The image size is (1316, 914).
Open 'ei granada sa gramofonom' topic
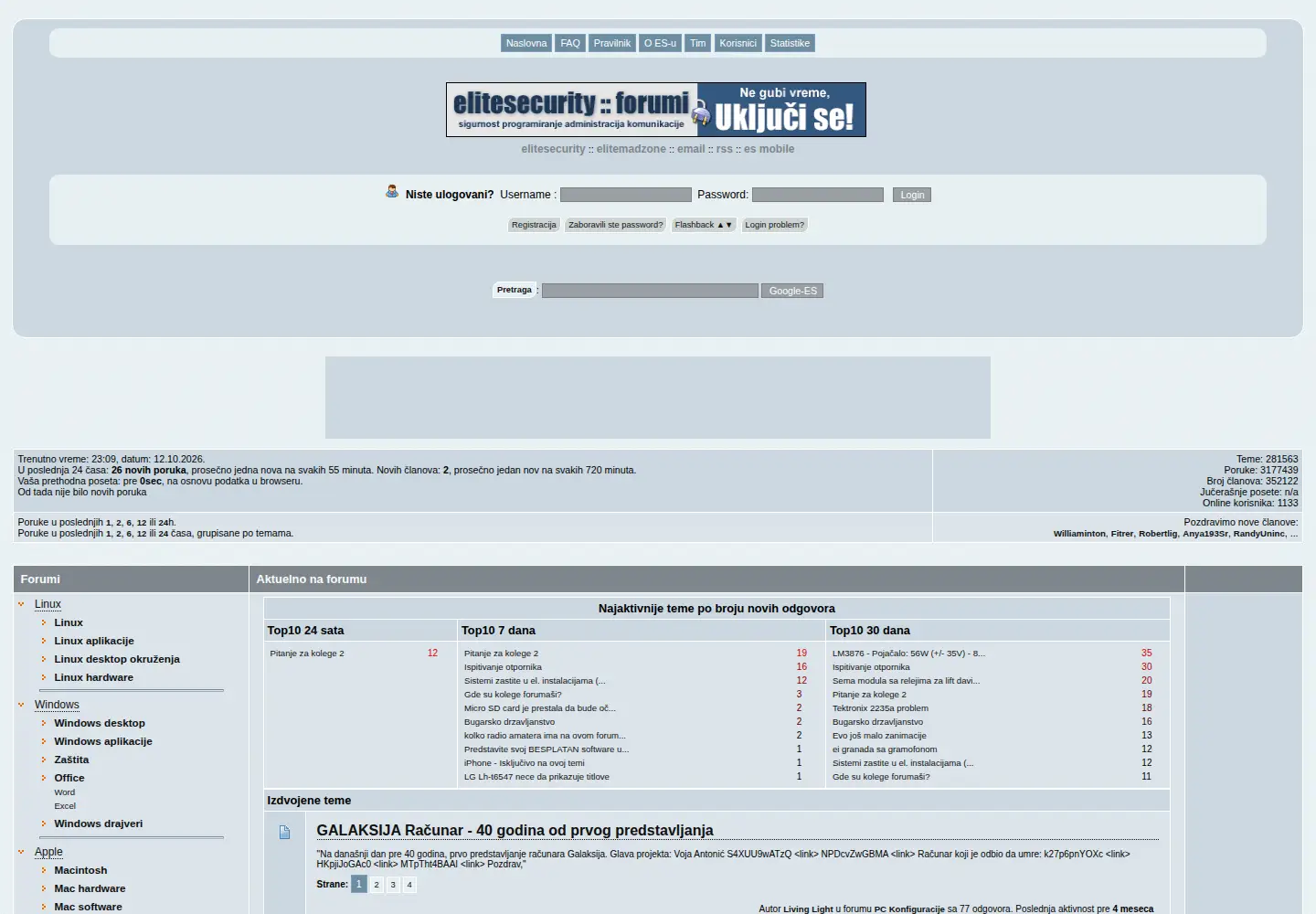click(x=885, y=749)
